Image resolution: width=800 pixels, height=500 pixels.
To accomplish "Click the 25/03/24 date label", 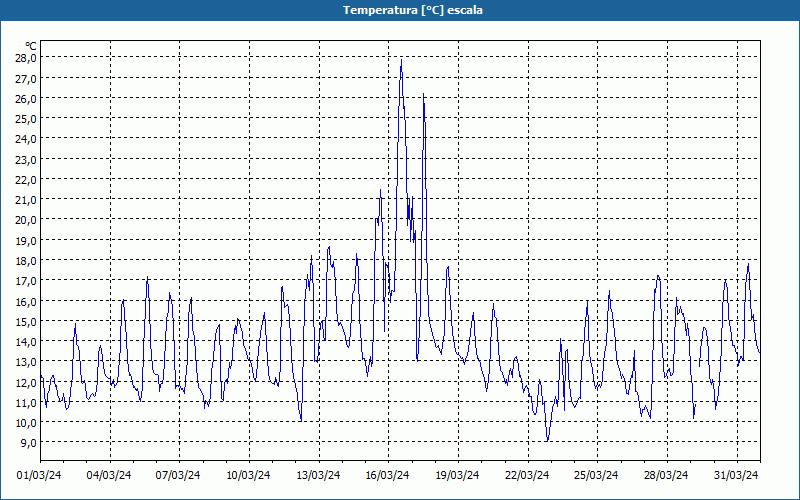I will coord(596,475).
